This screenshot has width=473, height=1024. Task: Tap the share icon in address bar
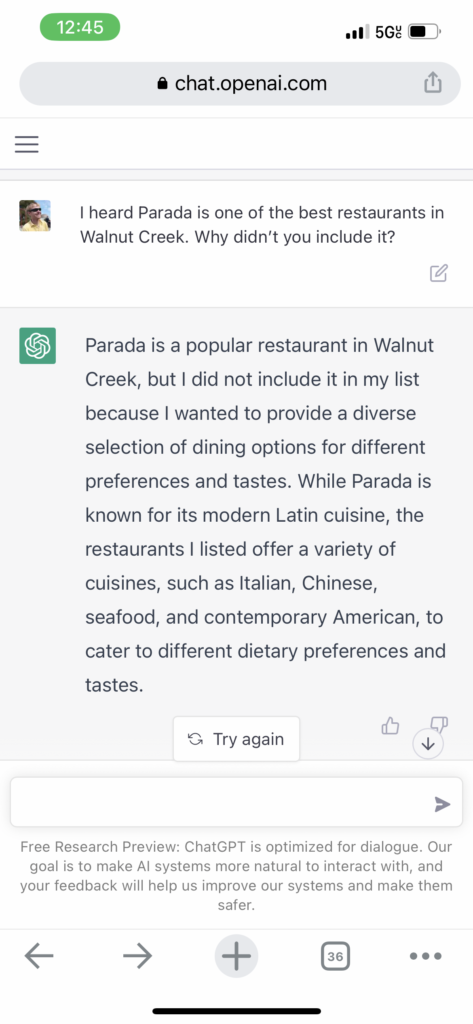click(432, 83)
